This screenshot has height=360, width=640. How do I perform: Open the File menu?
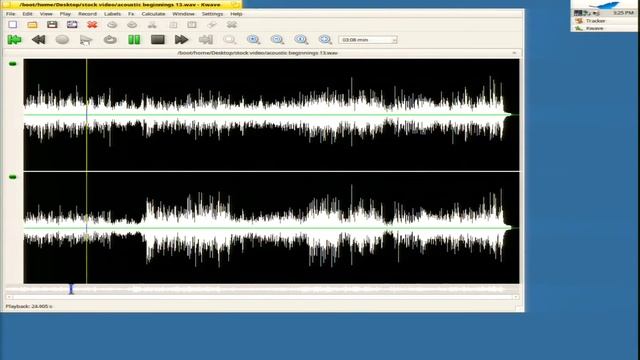(x=10, y=14)
